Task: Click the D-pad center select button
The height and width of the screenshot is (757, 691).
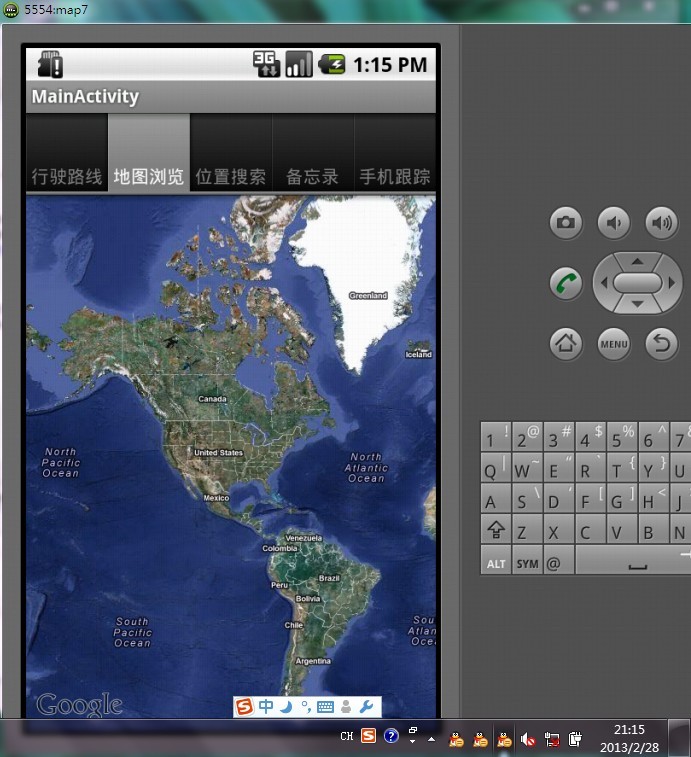Action: pos(637,283)
